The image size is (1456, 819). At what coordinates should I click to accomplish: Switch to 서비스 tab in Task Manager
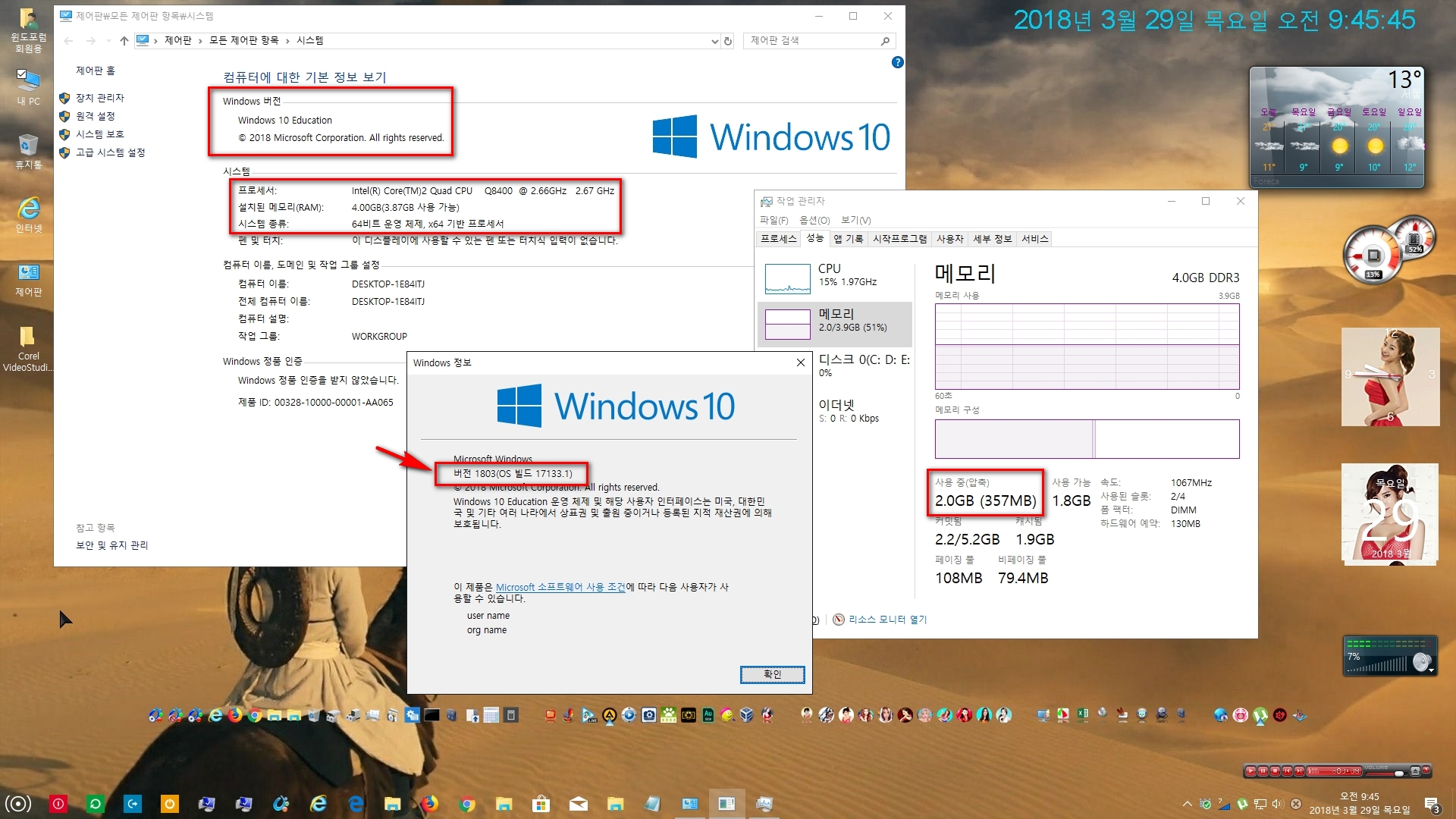point(1034,239)
